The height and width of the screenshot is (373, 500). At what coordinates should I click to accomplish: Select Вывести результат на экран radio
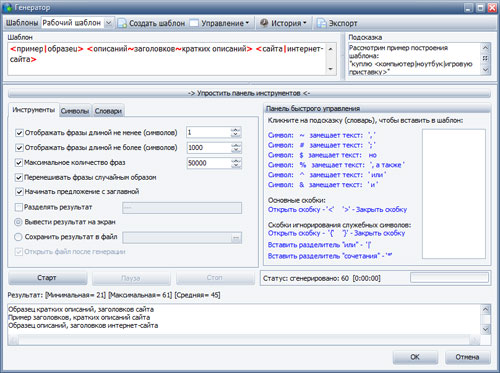pos(18,222)
